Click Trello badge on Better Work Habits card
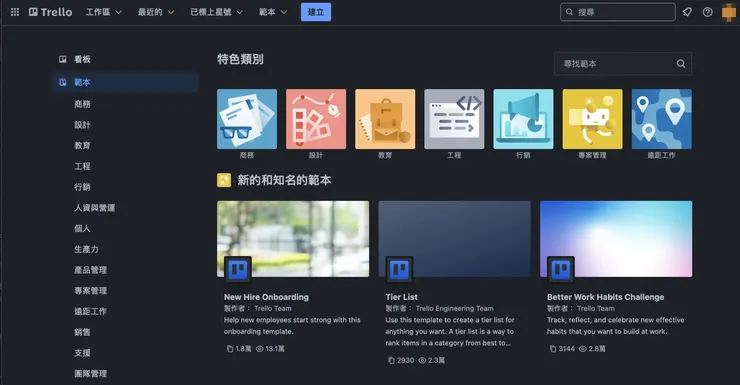 click(561, 269)
